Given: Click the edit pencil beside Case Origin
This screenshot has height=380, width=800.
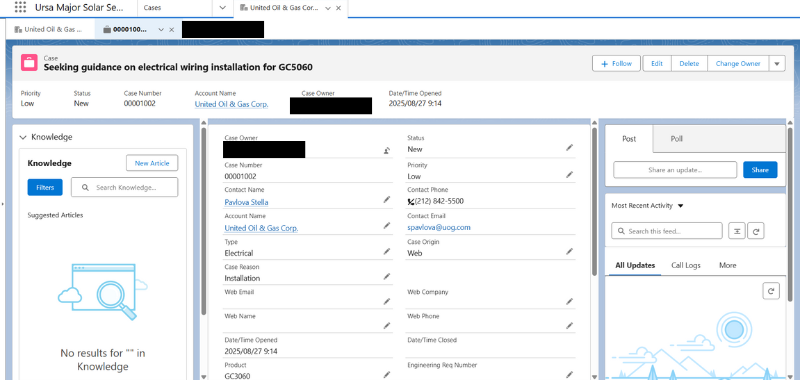Looking at the screenshot, I should (569, 251).
